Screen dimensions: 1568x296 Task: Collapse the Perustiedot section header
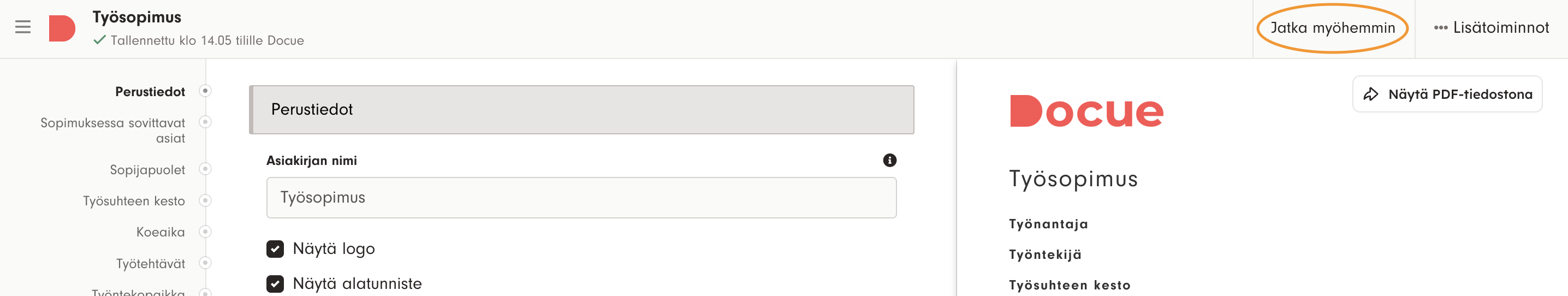pyautogui.click(x=581, y=110)
